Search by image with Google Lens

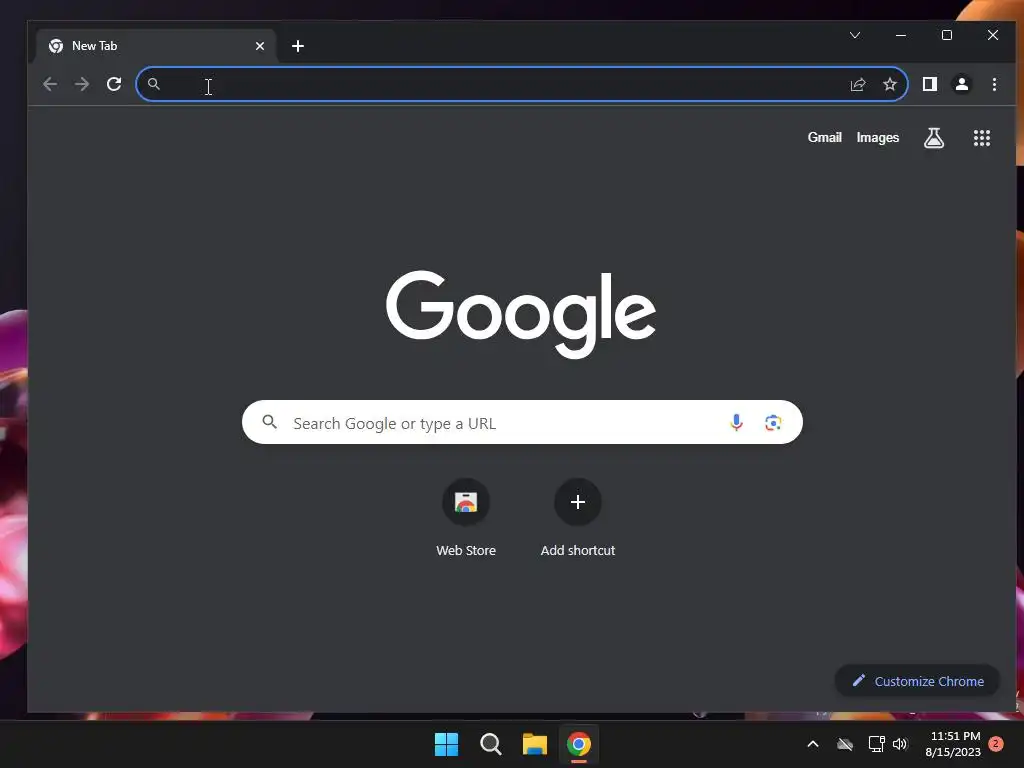tap(773, 423)
